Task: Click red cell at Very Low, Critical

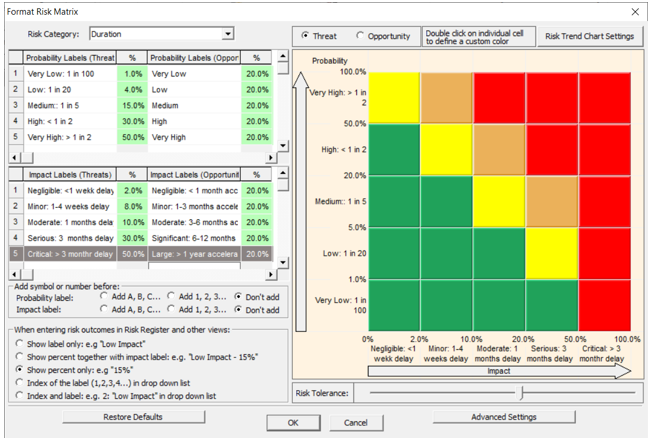Action: click(605, 306)
